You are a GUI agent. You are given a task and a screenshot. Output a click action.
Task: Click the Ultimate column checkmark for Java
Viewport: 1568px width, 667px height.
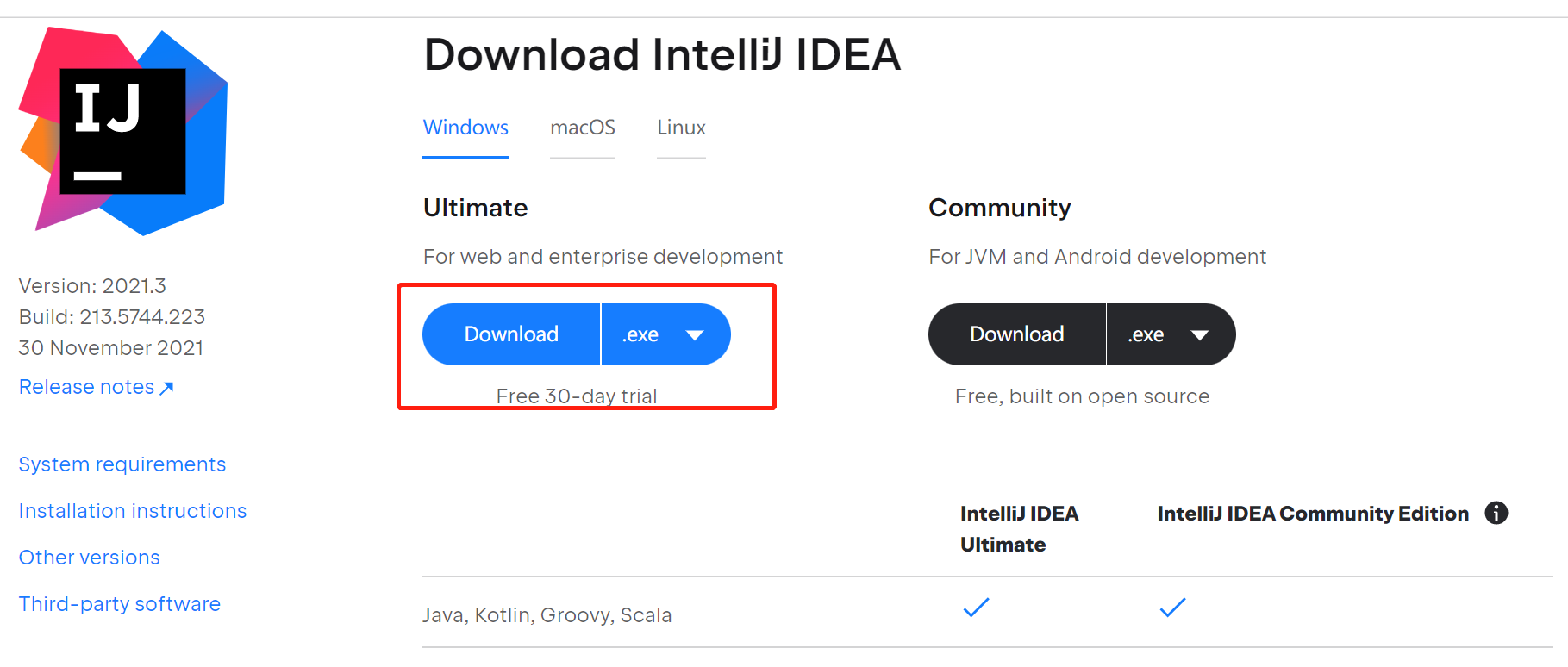tap(976, 608)
